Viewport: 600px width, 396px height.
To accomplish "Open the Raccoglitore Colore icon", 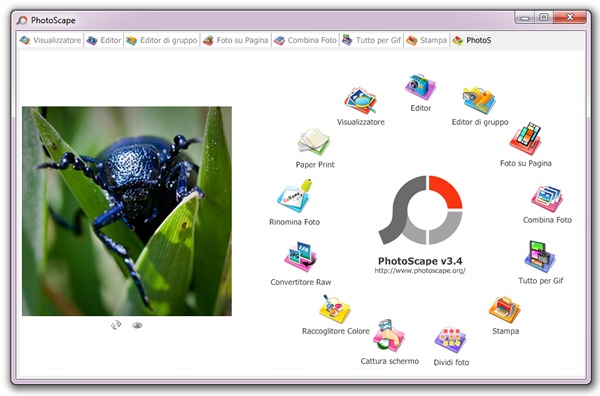I will coord(335,309).
